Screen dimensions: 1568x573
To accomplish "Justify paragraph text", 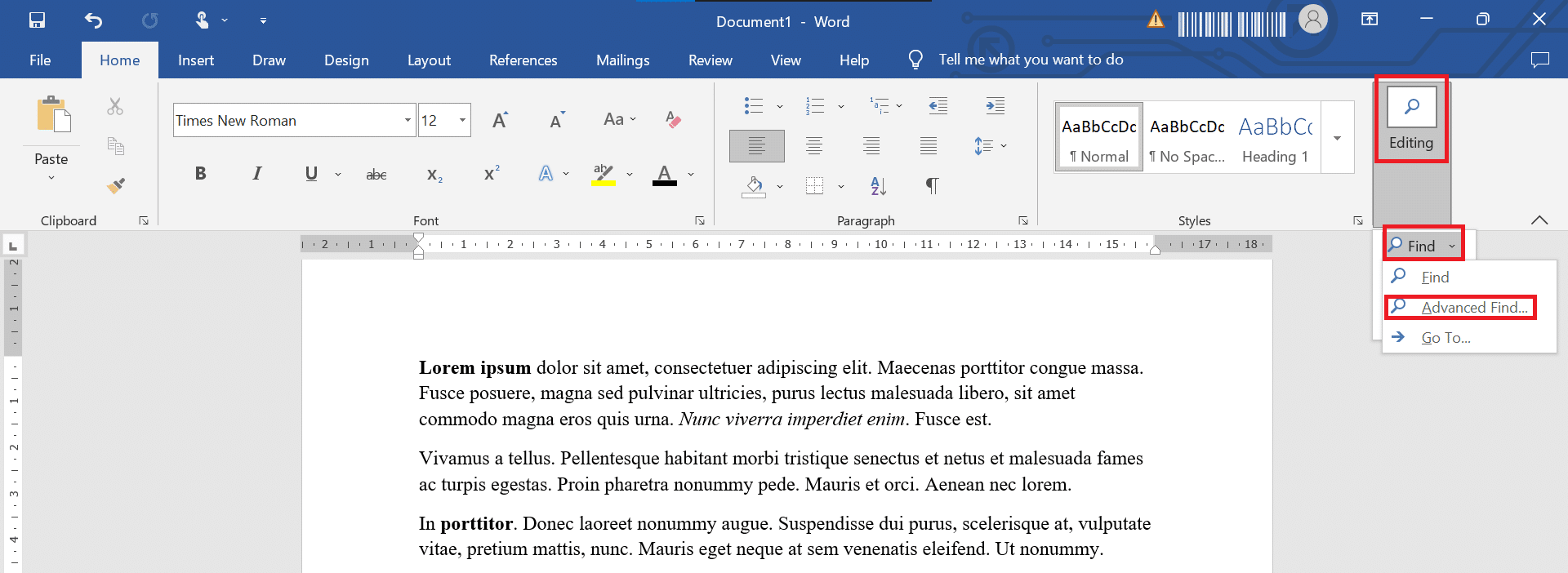I will pyautogui.click(x=929, y=146).
